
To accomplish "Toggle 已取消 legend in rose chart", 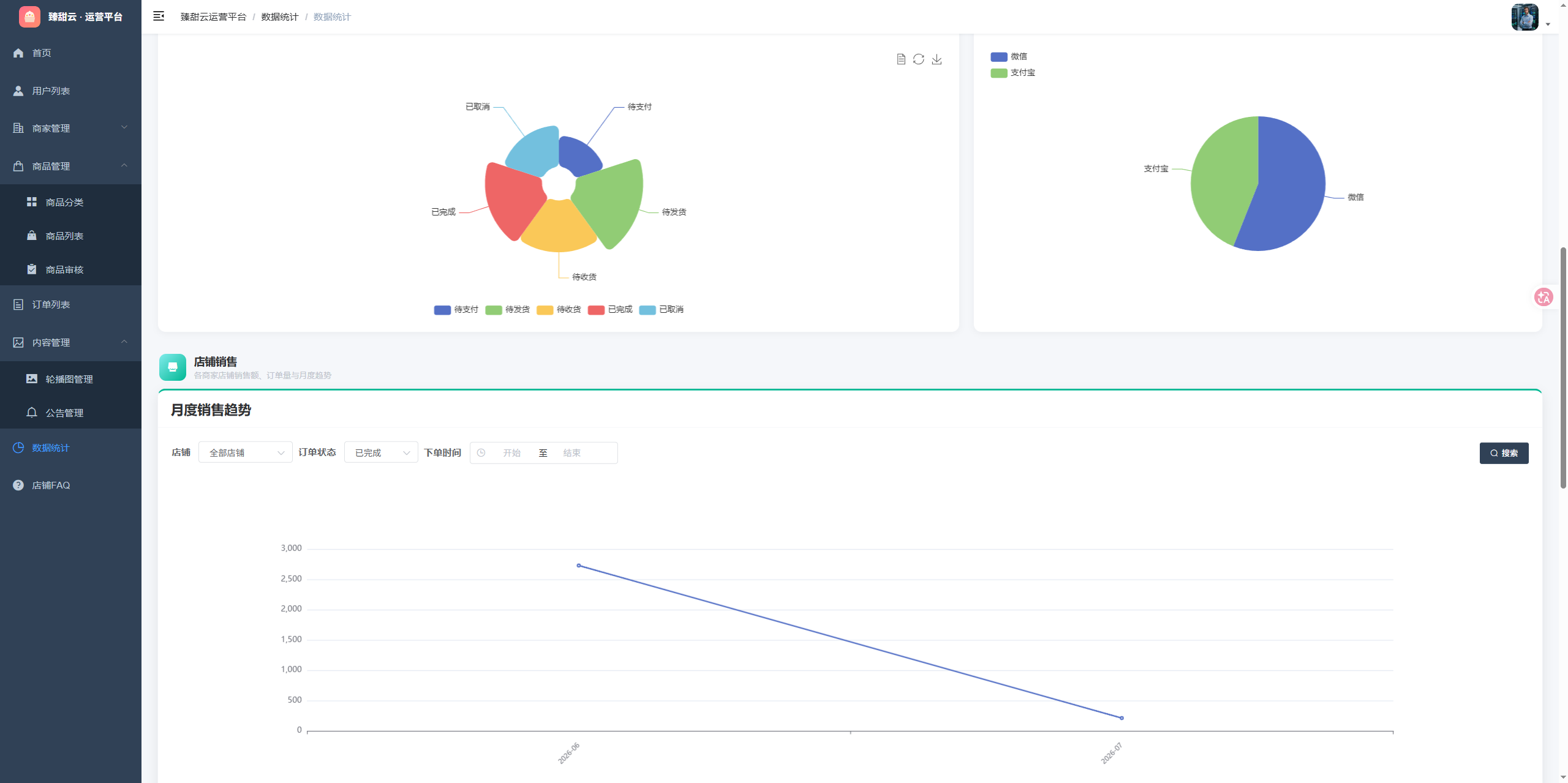I will click(661, 310).
